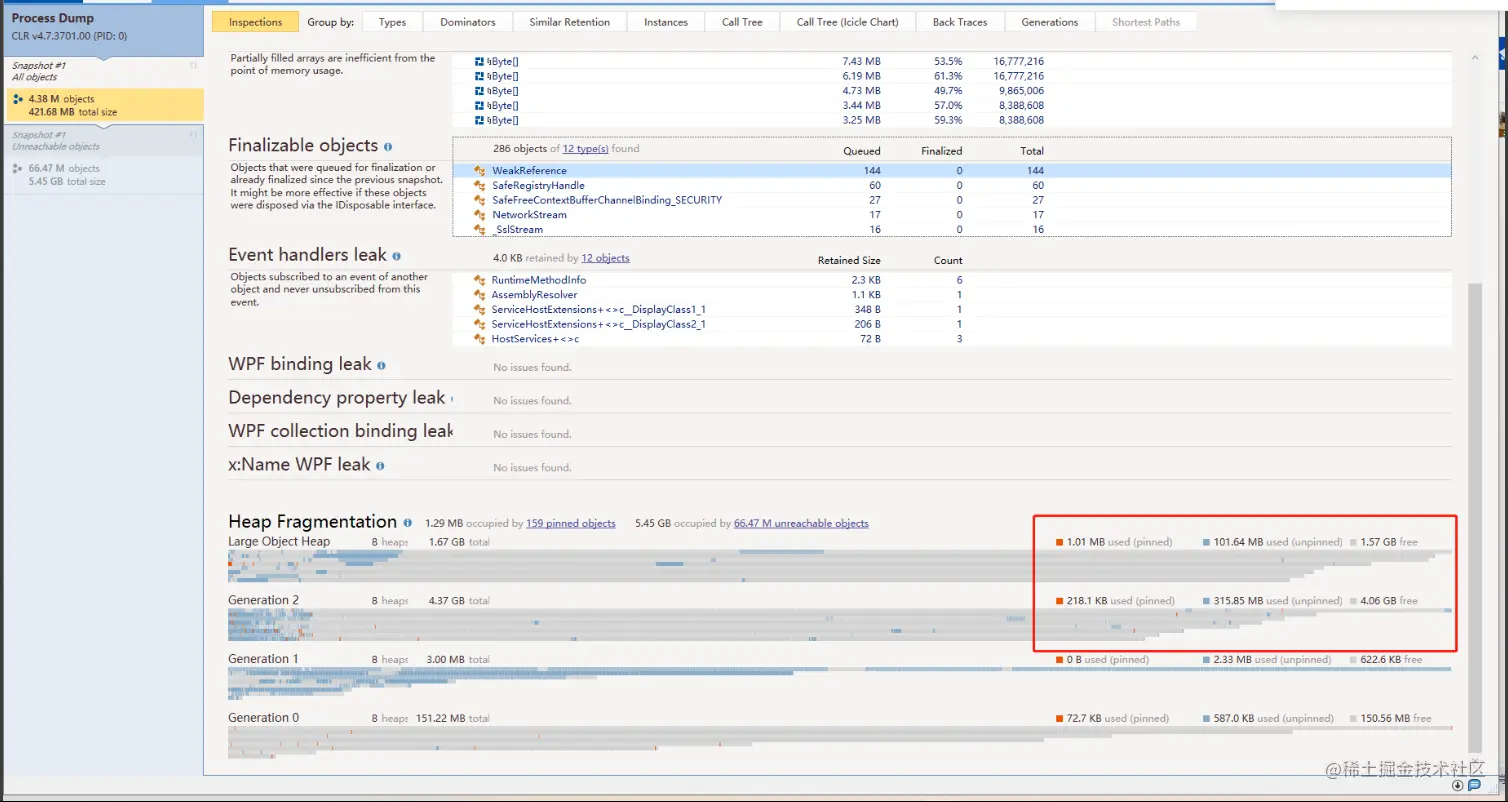1508x802 pixels.
Task: Click the type icon beside _SslStream
Action: coord(480,230)
